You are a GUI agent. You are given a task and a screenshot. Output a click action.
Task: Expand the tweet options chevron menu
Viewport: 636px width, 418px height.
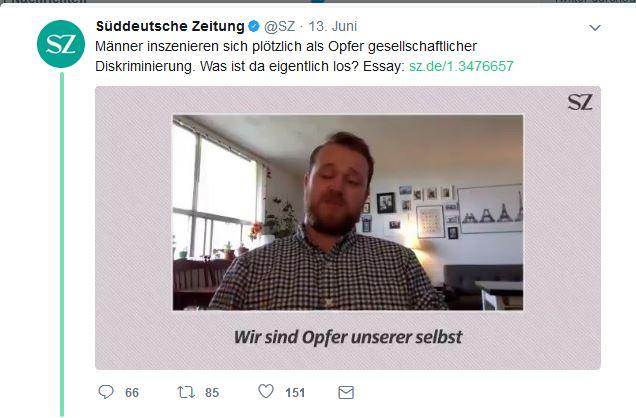tap(595, 28)
